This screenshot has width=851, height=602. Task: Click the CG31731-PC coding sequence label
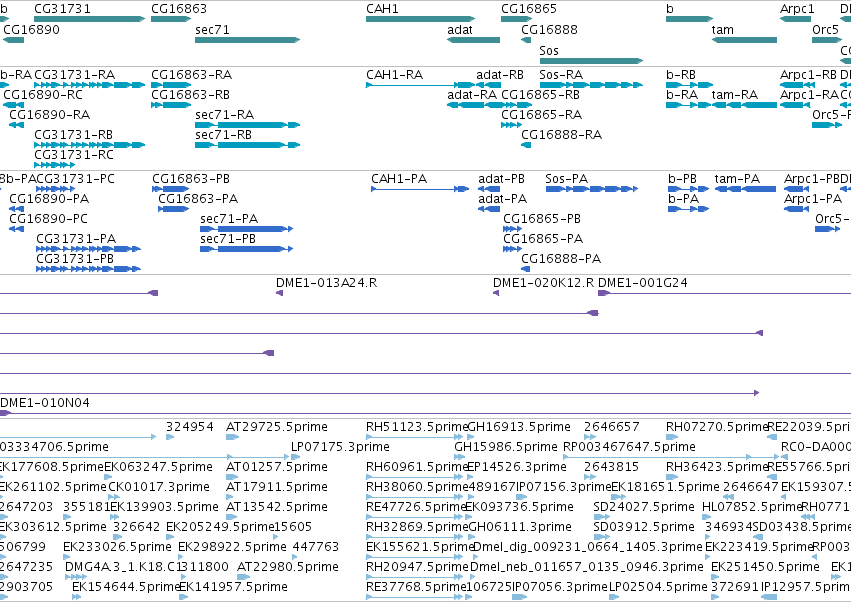75,179
